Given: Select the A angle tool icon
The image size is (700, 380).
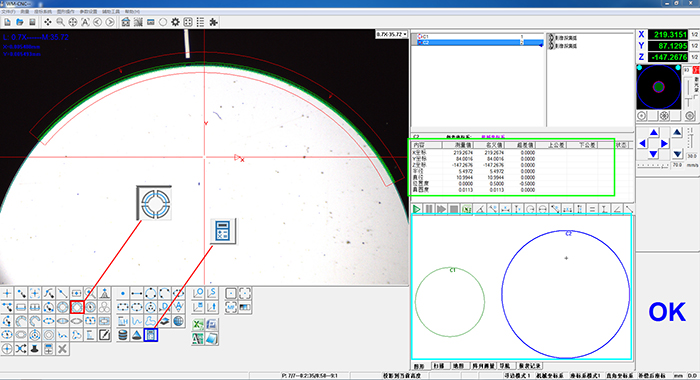Looking at the screenshot, I should tap(179, 307).
